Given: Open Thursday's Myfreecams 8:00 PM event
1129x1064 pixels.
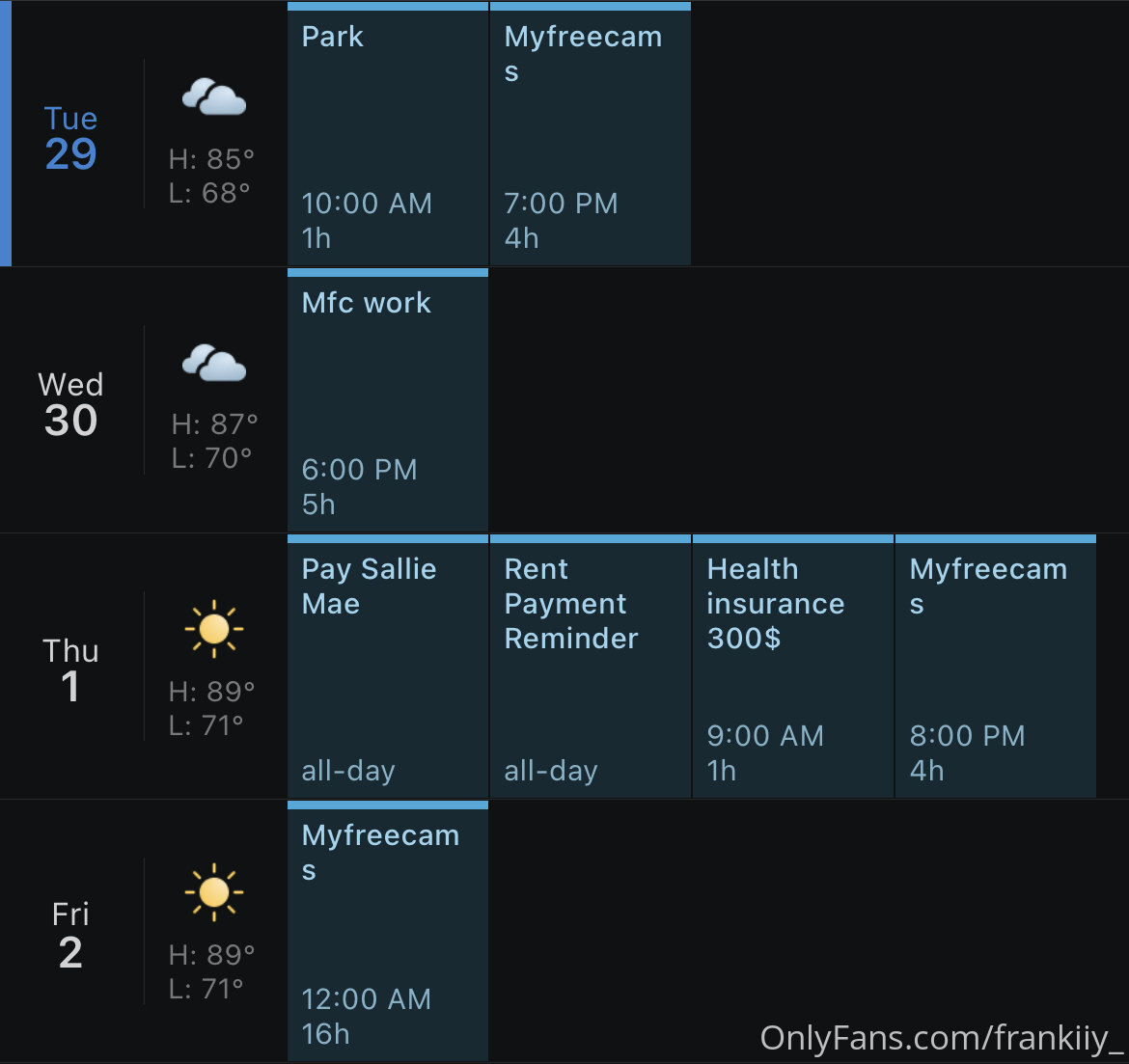Looking at the screenshot, I should (996, 666).
